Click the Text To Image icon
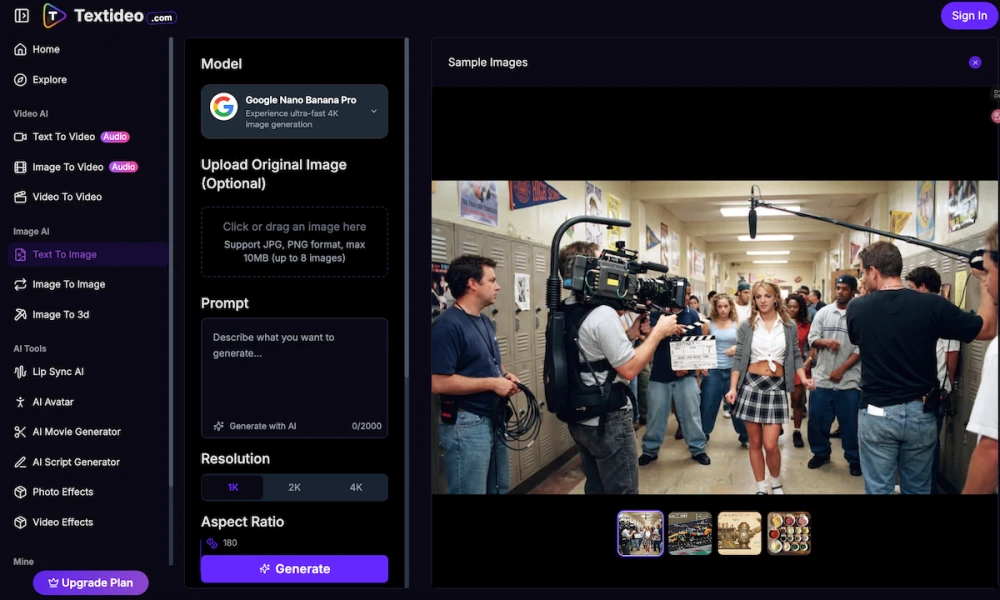This screenshot has height=600, width=1000. click(x=20, y=254)
